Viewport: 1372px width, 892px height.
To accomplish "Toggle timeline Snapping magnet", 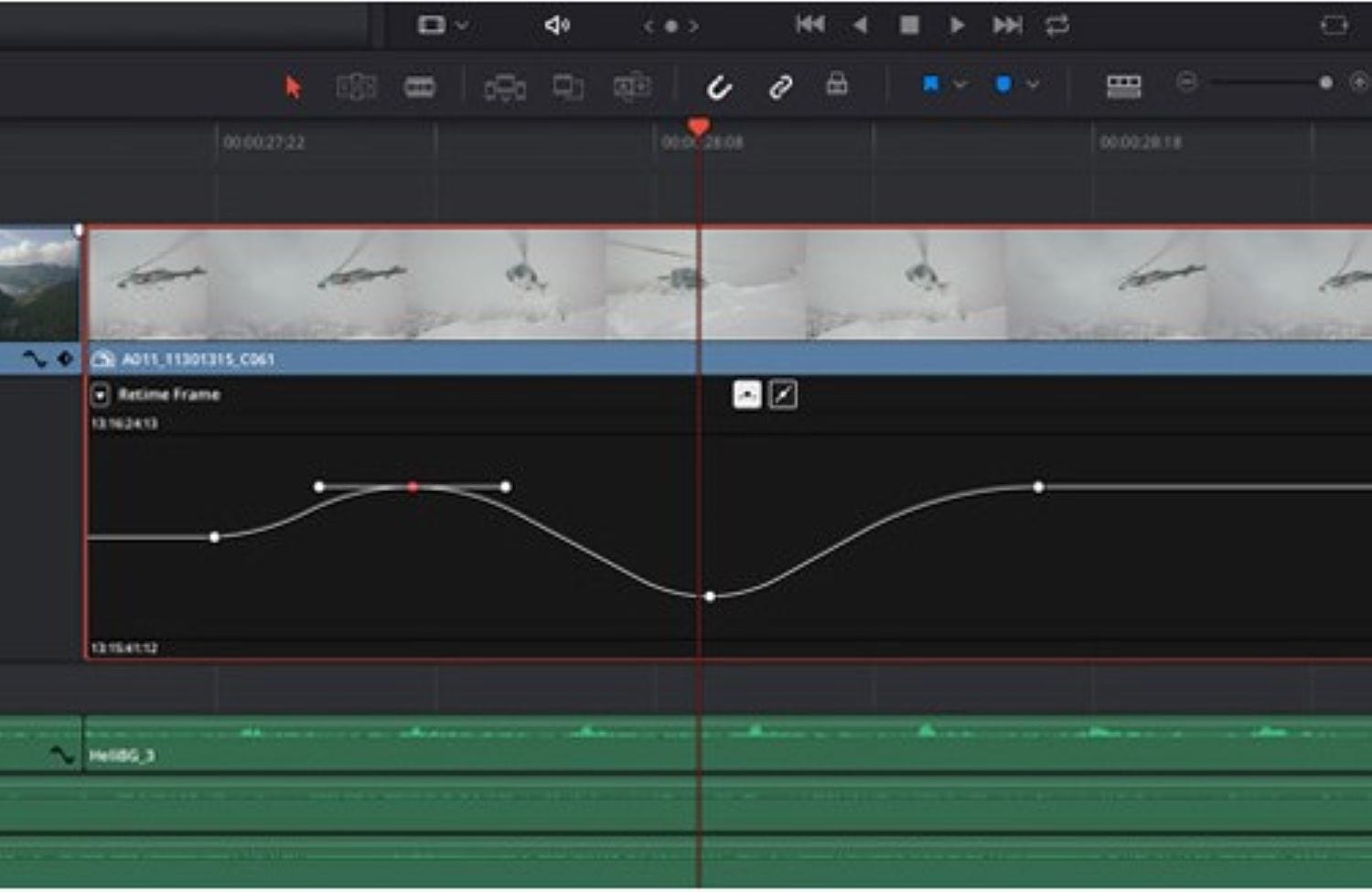I will 719,87.
